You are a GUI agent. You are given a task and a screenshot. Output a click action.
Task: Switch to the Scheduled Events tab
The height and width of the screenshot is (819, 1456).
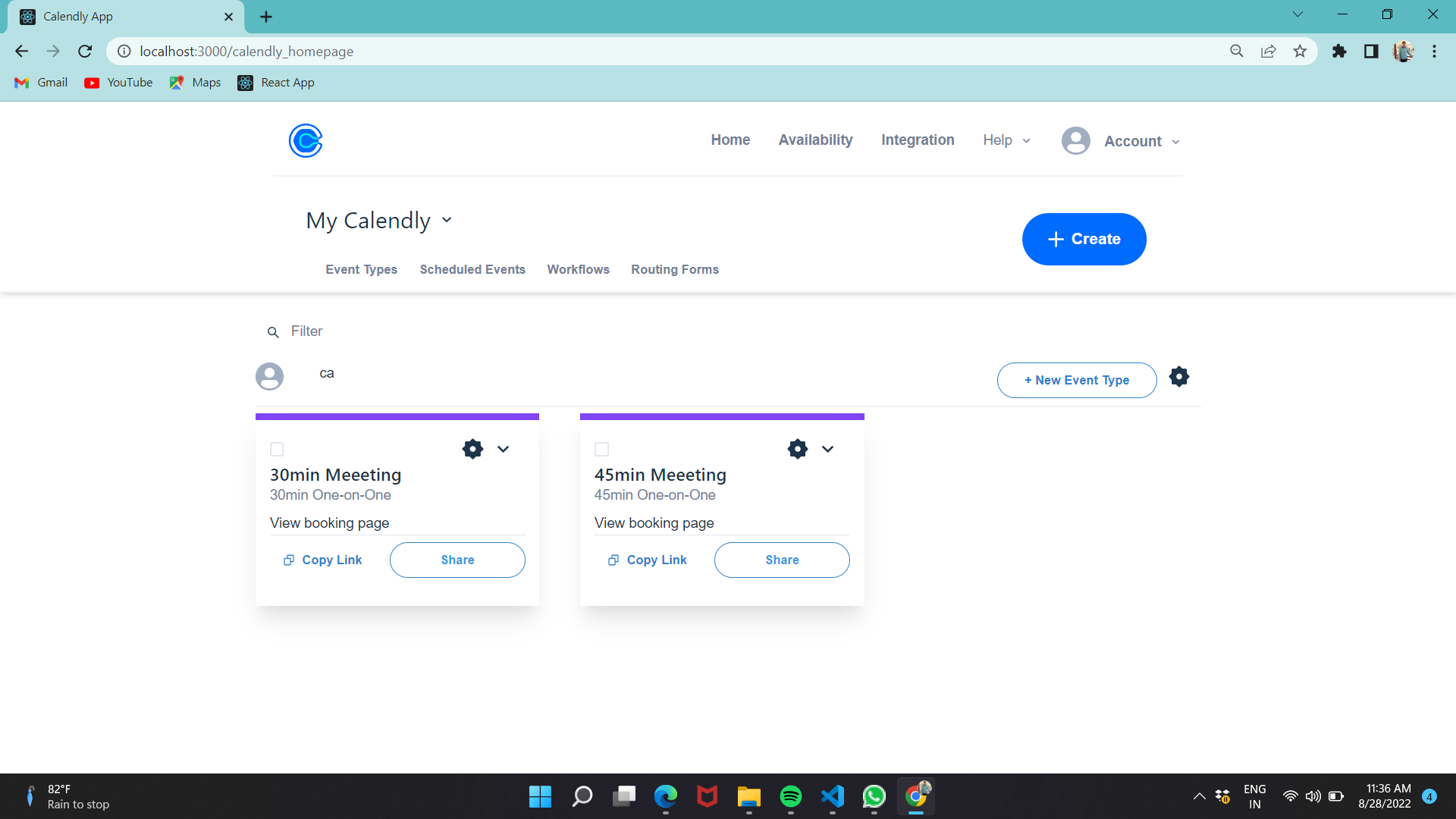(472, 269)
